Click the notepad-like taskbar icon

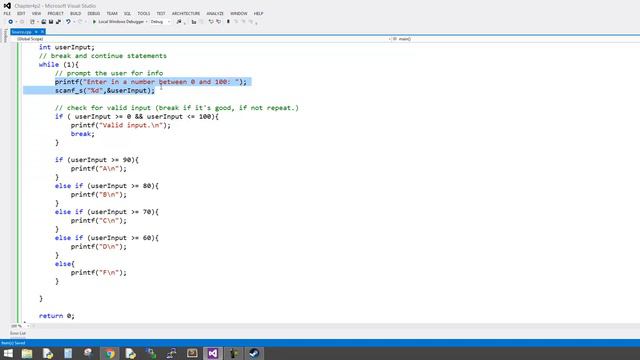pos(68,353)
